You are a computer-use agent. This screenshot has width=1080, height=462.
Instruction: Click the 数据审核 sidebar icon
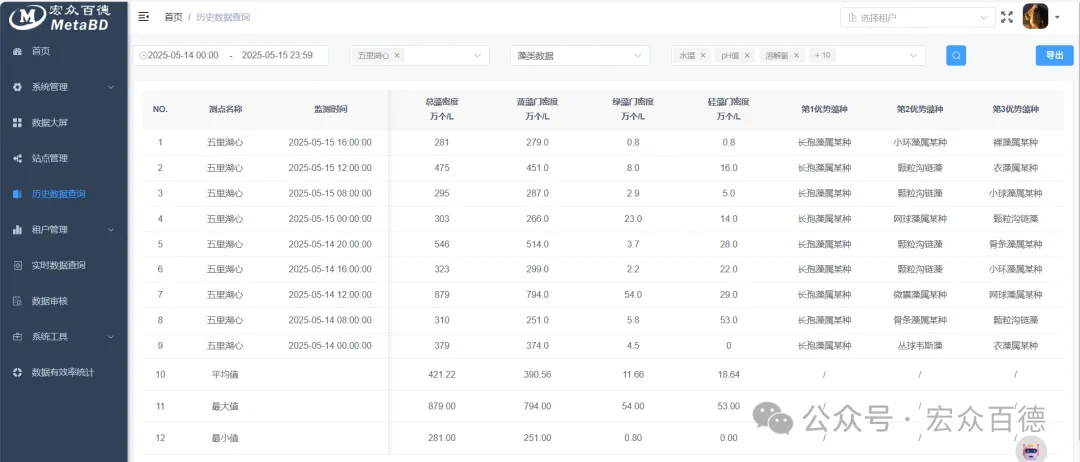pyautogui.click(x=18, y=301)
